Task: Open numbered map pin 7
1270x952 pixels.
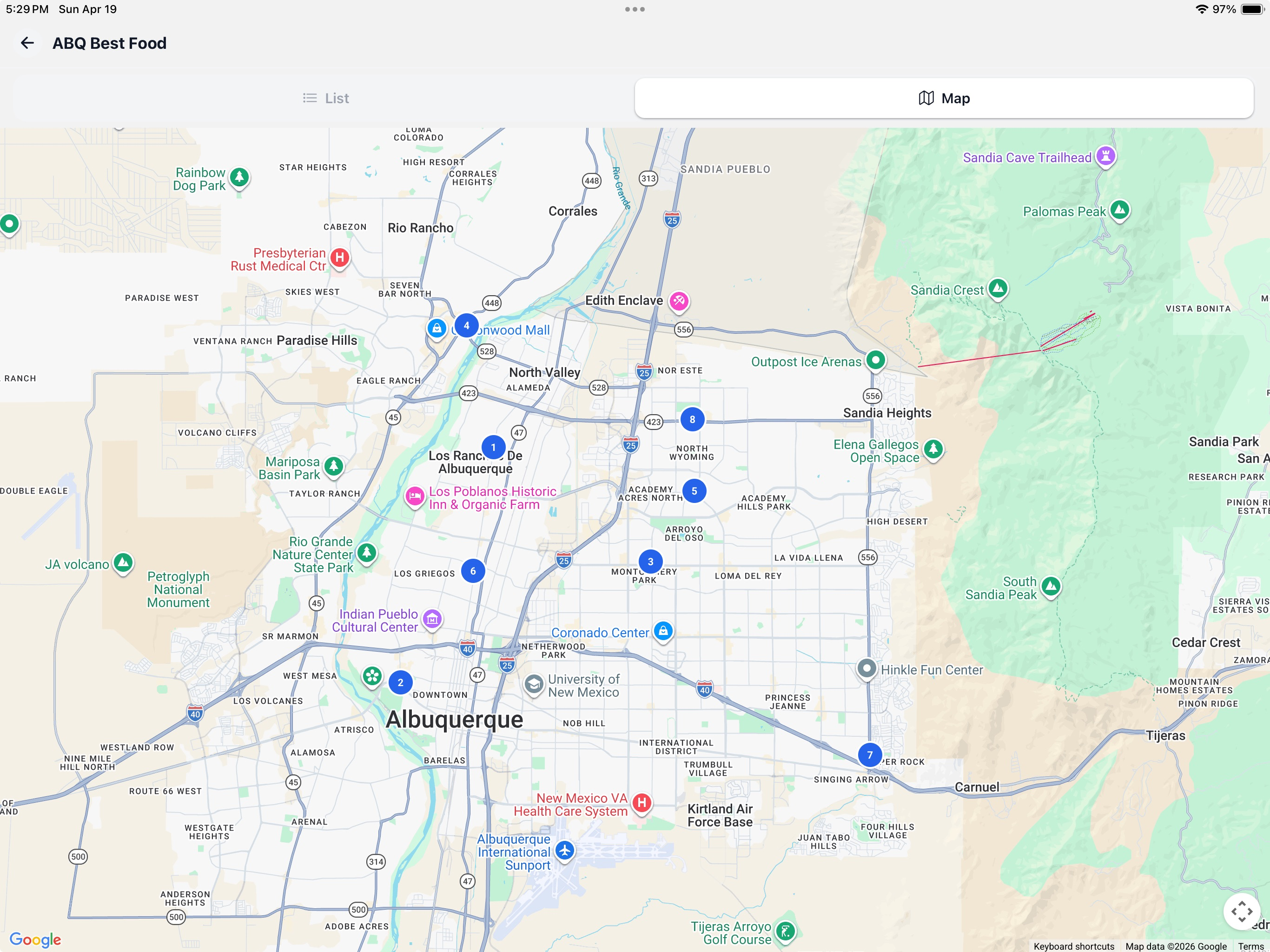Action: coord(869,754)
